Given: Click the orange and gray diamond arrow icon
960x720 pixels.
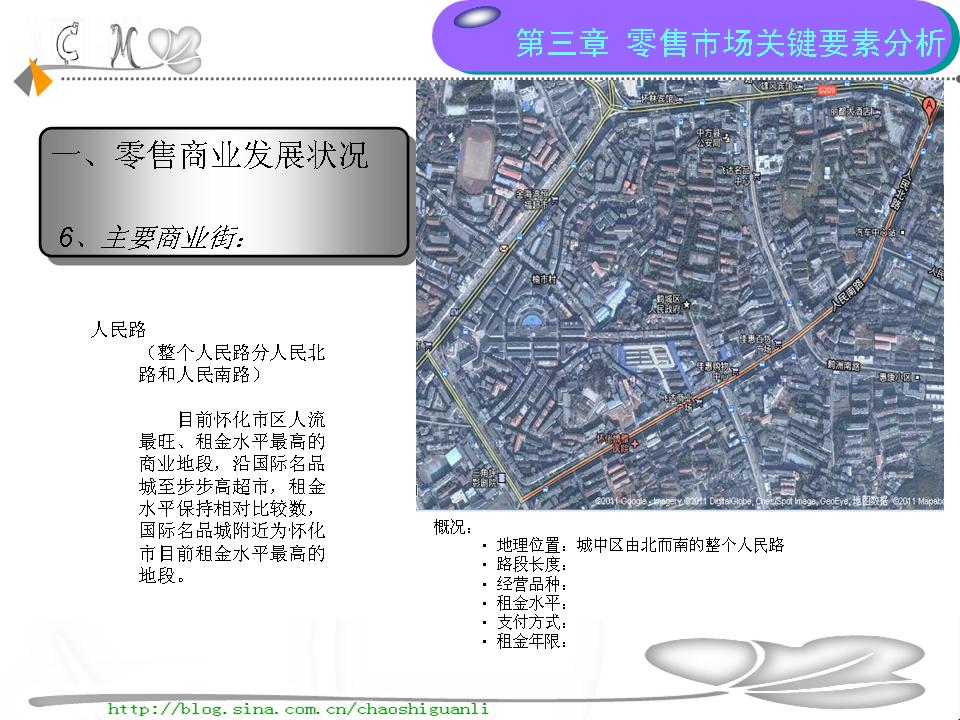Looking at the screenshot, I should [x=37, y=79].
